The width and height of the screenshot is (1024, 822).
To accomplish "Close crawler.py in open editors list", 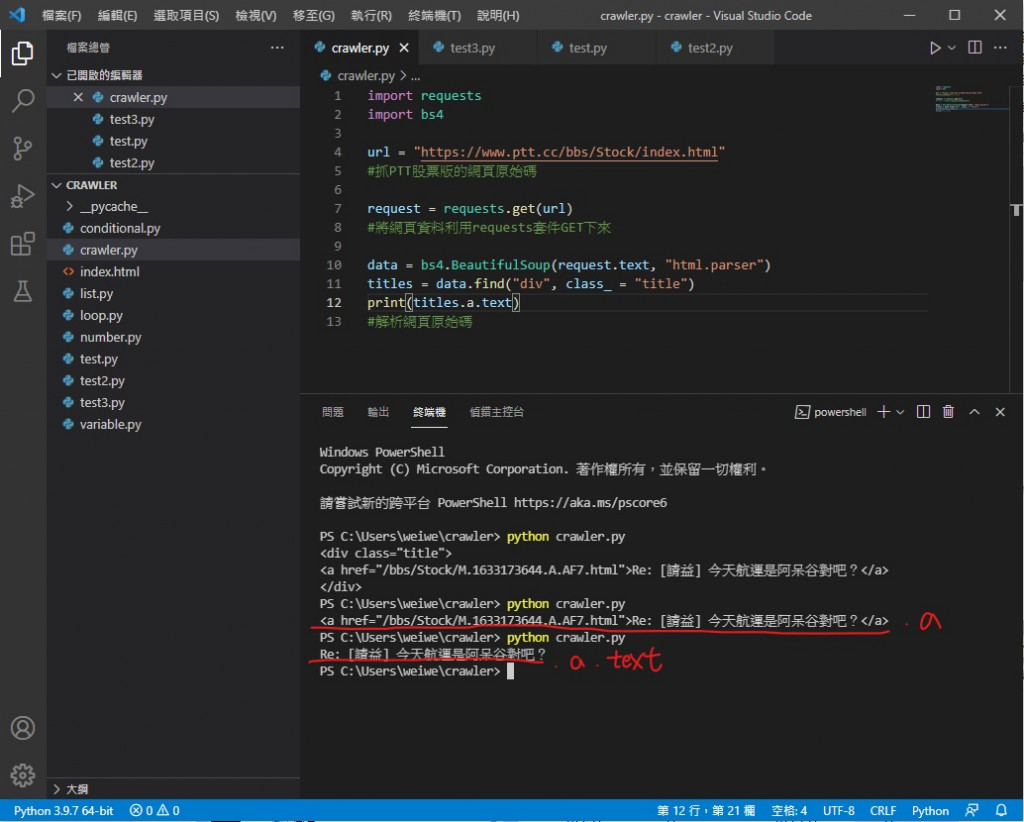I will pos(78,97).
